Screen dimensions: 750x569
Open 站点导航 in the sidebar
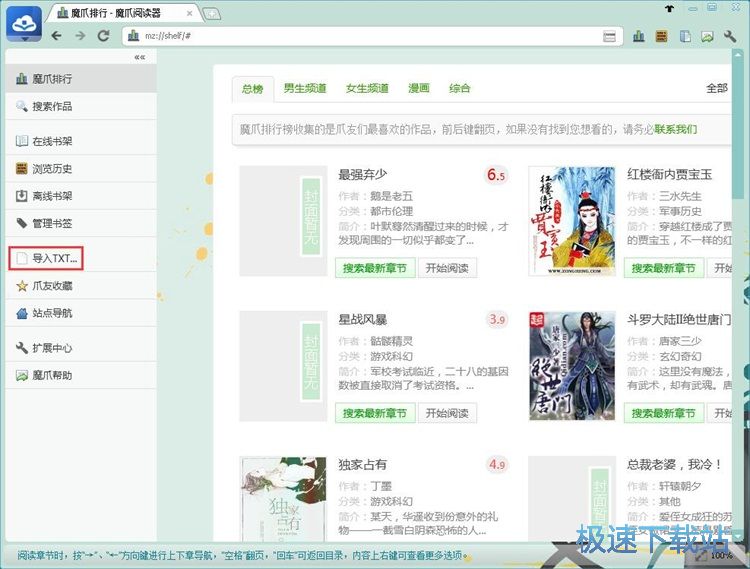(x=81, y=313)
